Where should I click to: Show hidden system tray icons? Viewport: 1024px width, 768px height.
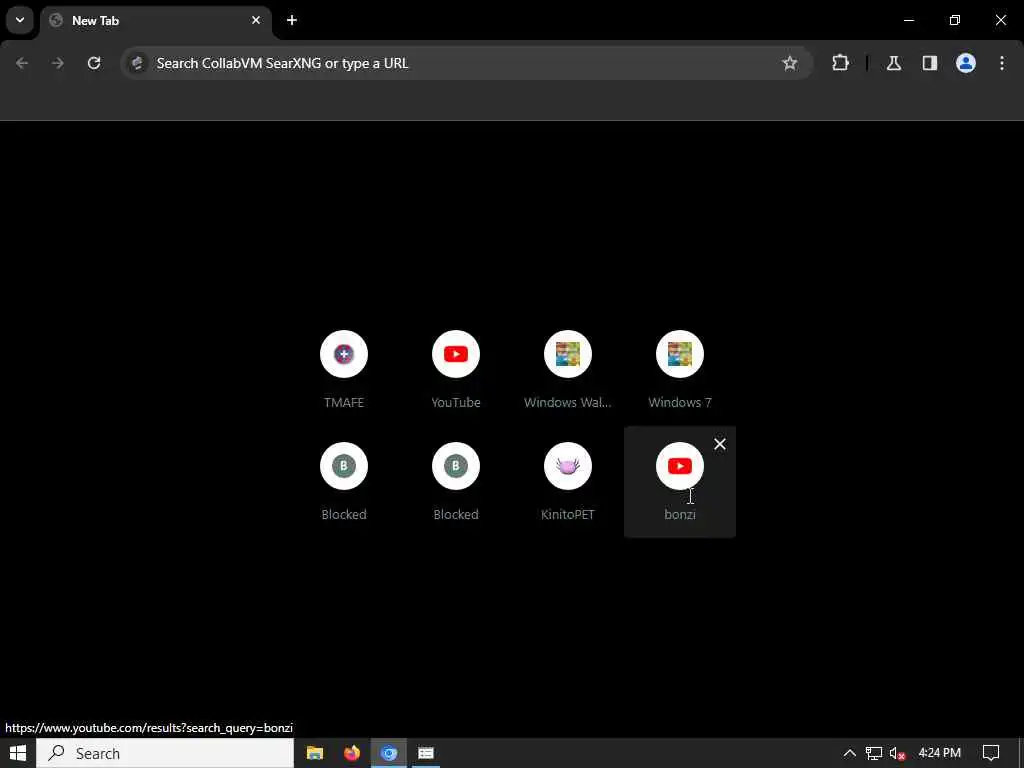849,753
